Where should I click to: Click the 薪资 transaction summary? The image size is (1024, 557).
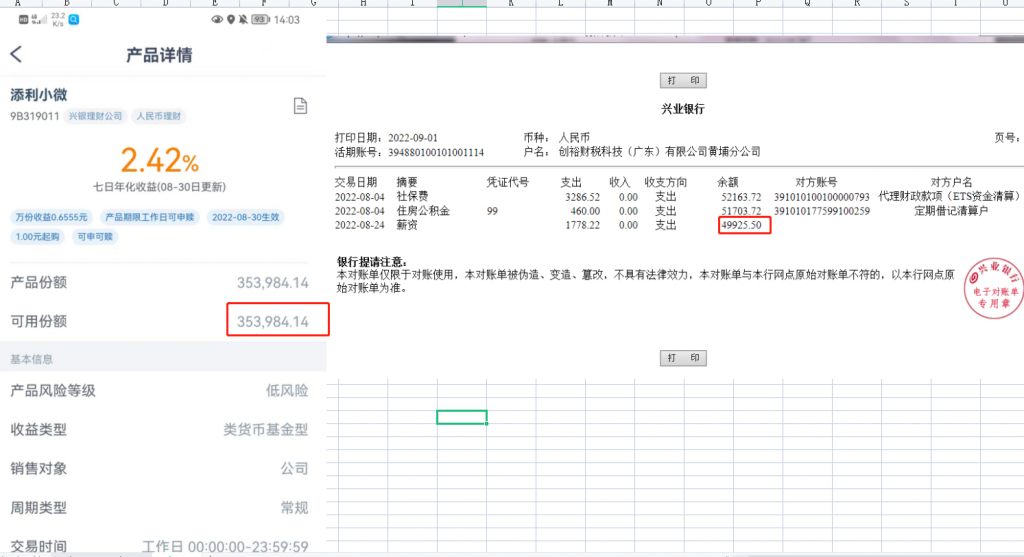407,225
